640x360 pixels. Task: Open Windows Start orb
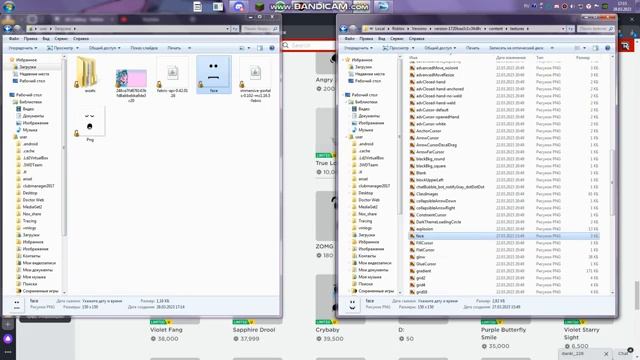8,7
